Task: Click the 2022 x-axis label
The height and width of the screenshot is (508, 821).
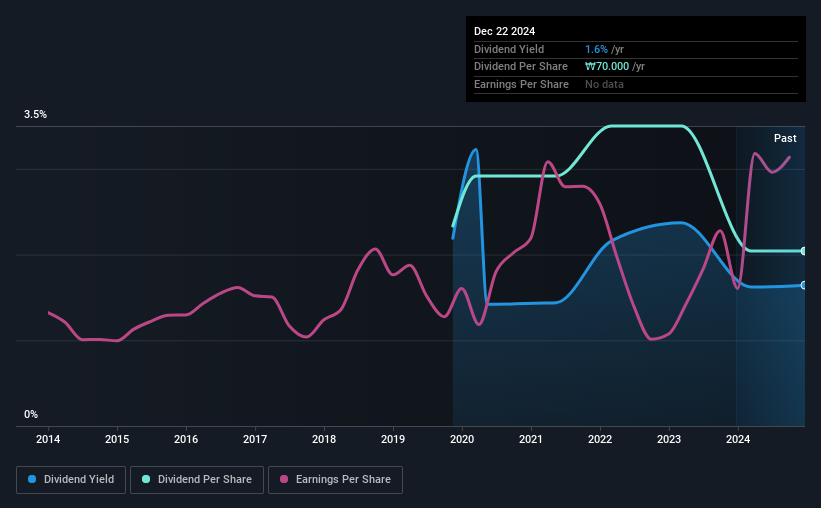Action: (600, 439)
